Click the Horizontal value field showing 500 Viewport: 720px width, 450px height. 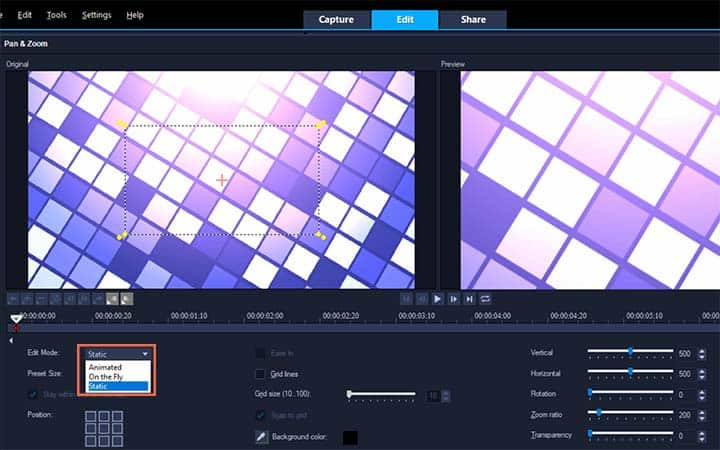click(687, 374)
